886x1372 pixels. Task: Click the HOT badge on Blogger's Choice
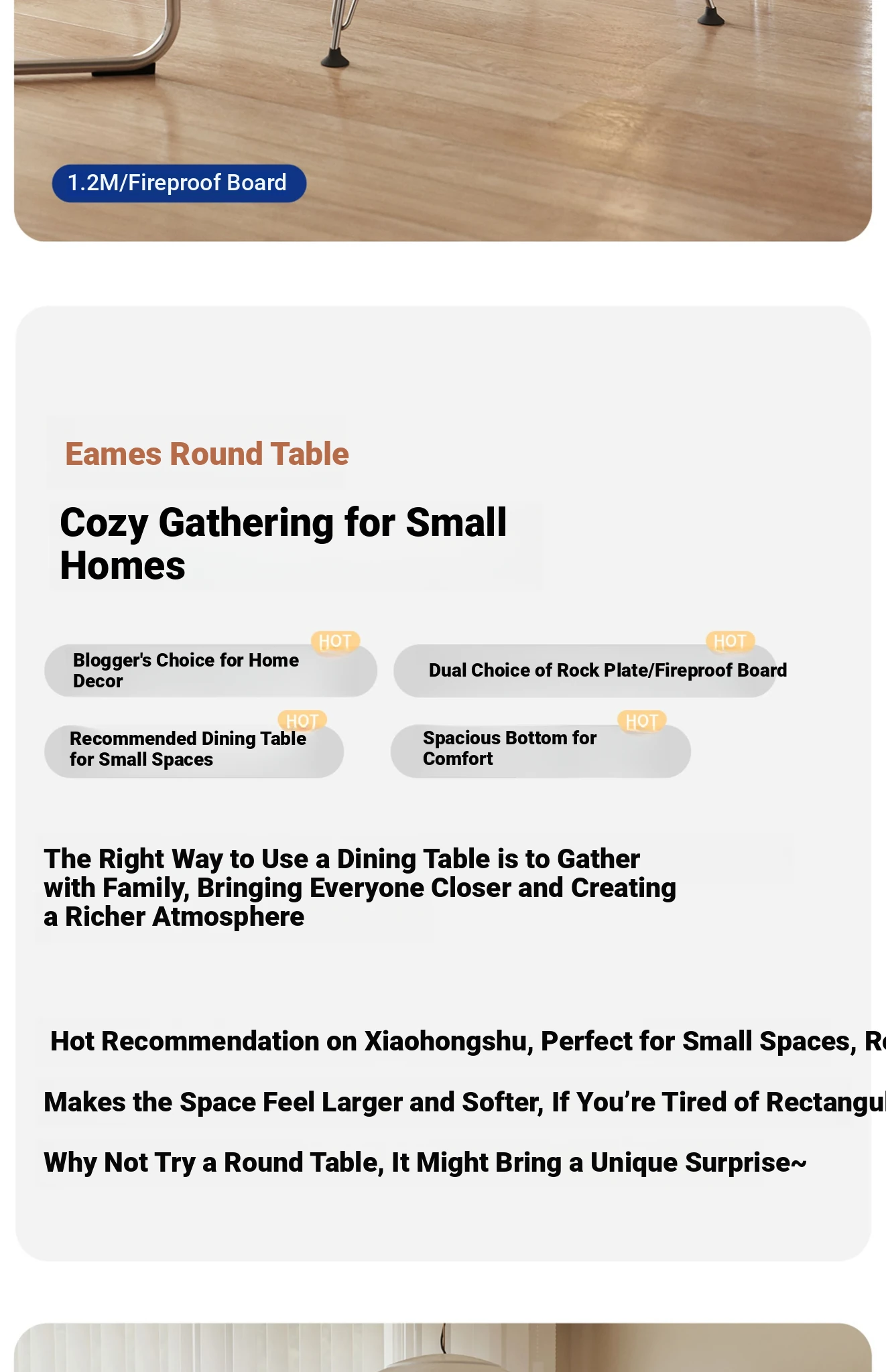click(x=335, y=641)
